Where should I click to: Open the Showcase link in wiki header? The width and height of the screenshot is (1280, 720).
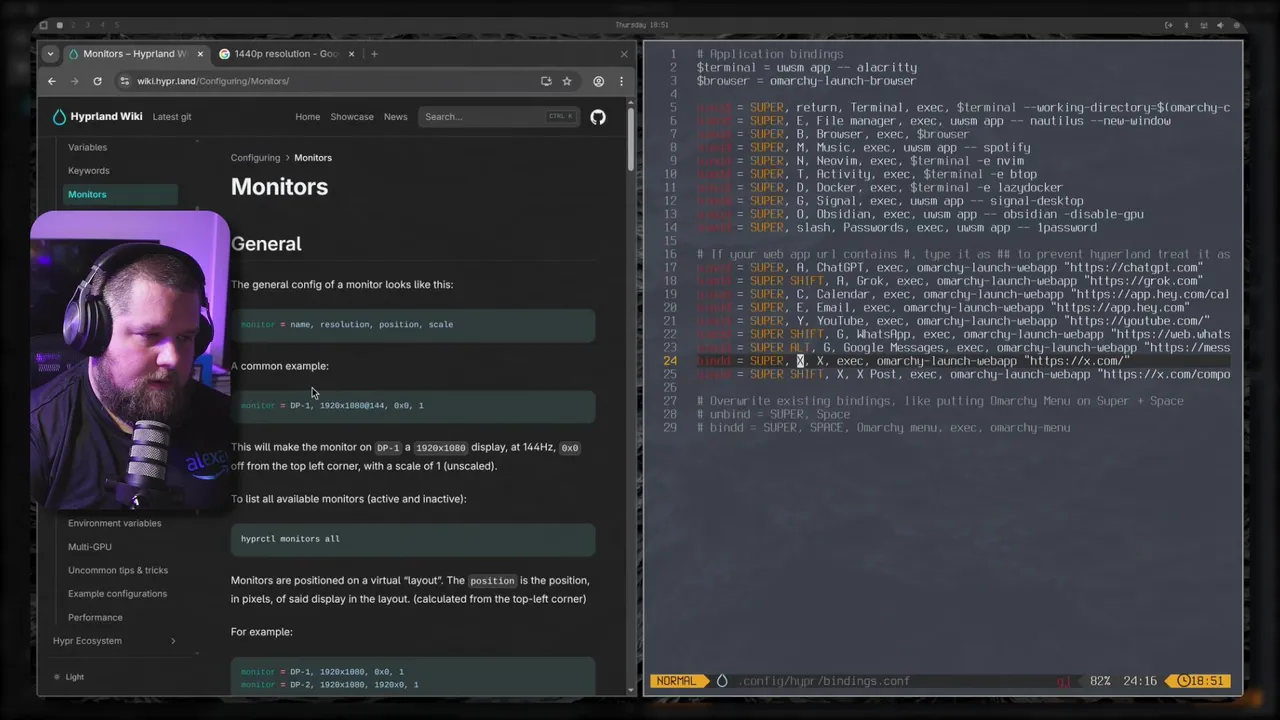pyautogui.click(x=352, y=117)
